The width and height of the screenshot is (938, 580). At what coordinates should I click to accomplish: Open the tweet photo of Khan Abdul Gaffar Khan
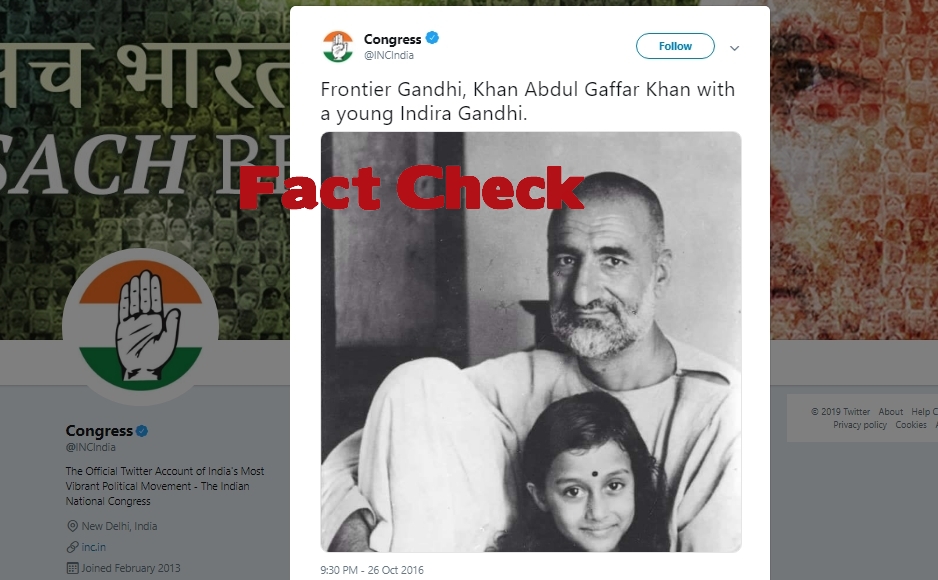coord(531,341)
